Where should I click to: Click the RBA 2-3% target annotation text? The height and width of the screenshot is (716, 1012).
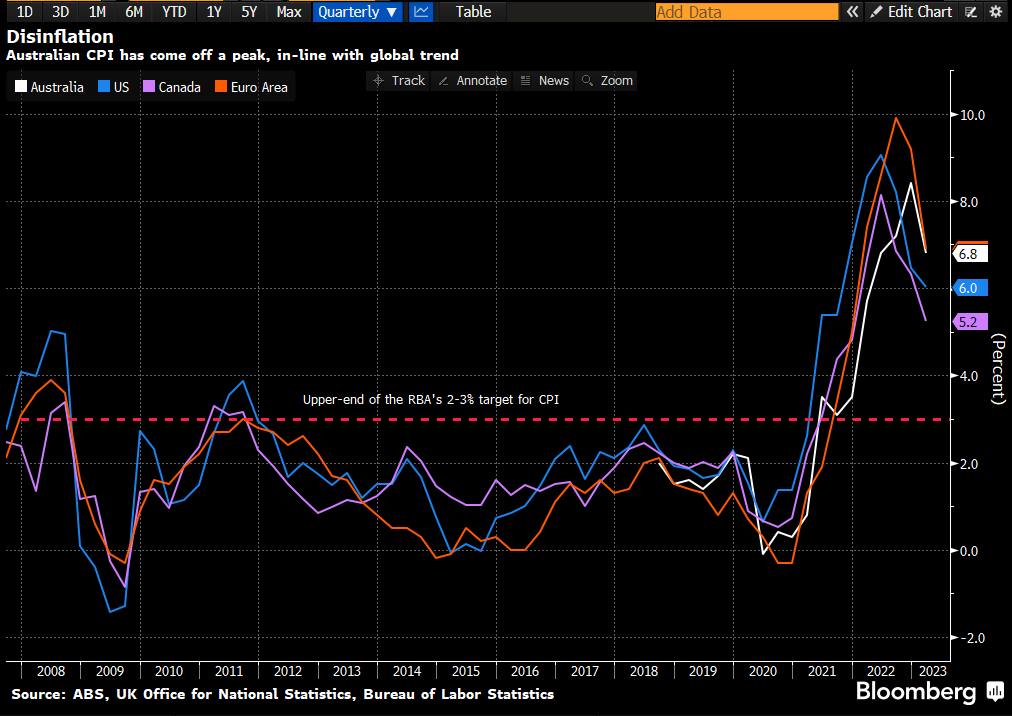[x=430, y=400]
